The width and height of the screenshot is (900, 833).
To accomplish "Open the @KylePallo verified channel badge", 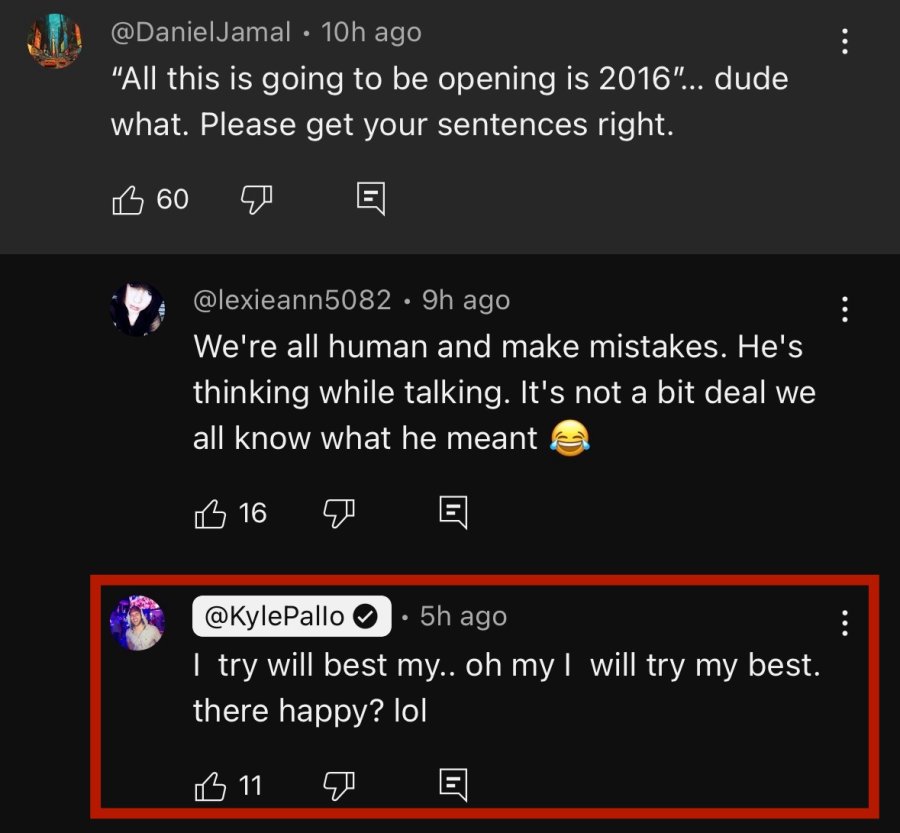I will 292,616.
